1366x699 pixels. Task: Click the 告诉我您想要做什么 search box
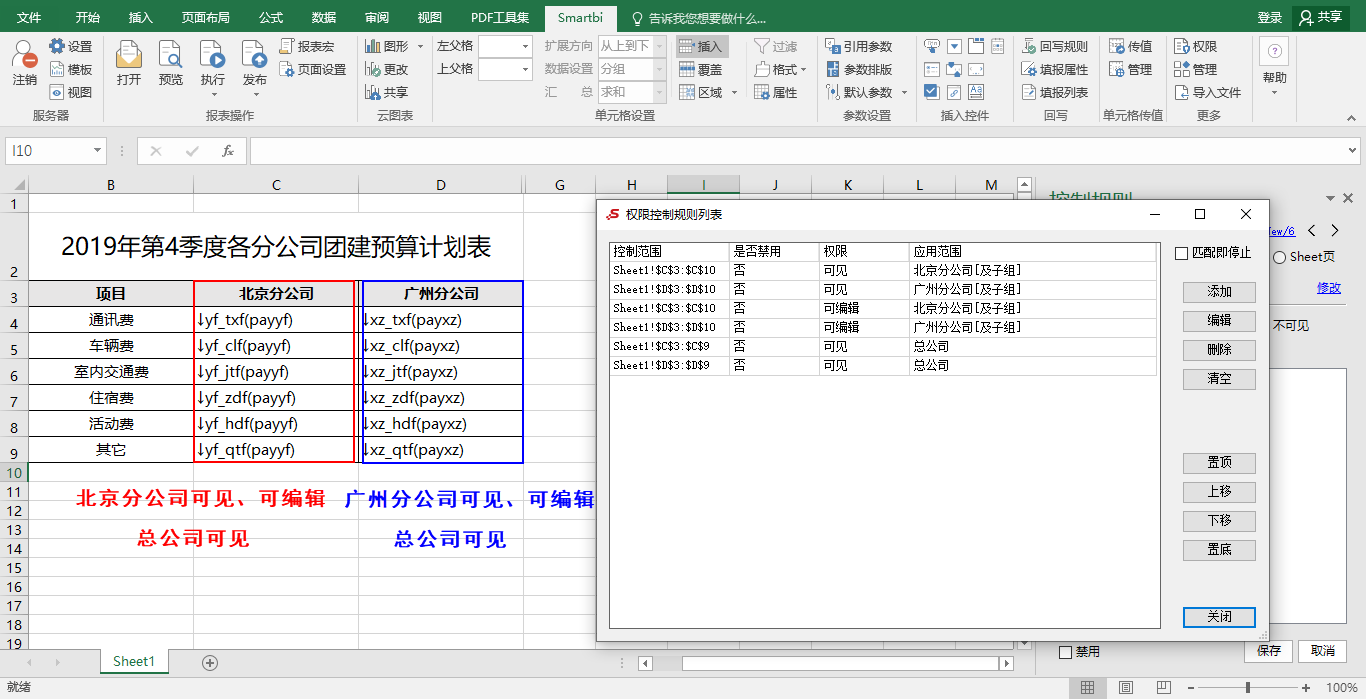pos(698,18)
